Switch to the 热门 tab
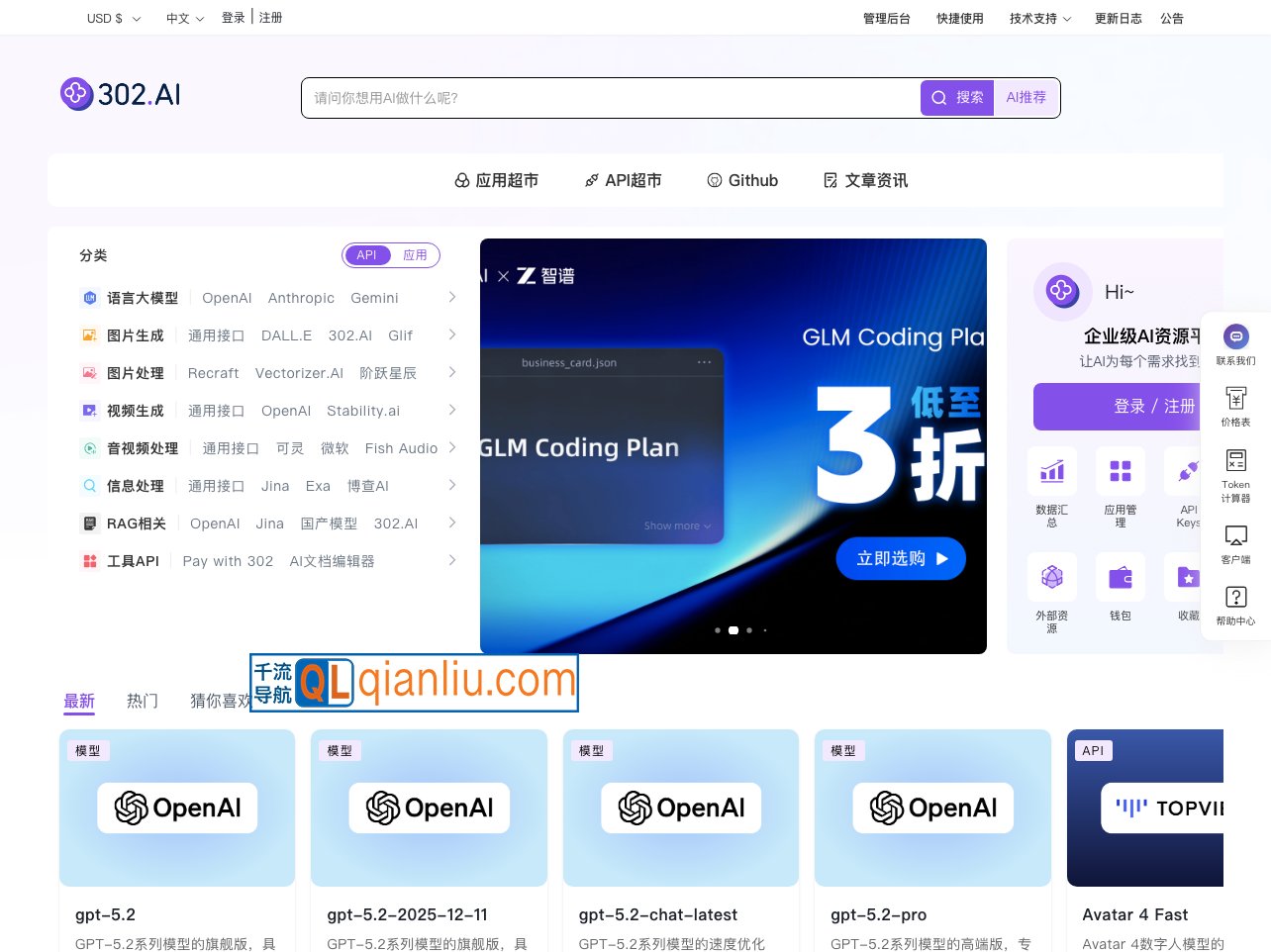This screenshot has height=952, width=1271. (x=143, y=701)
